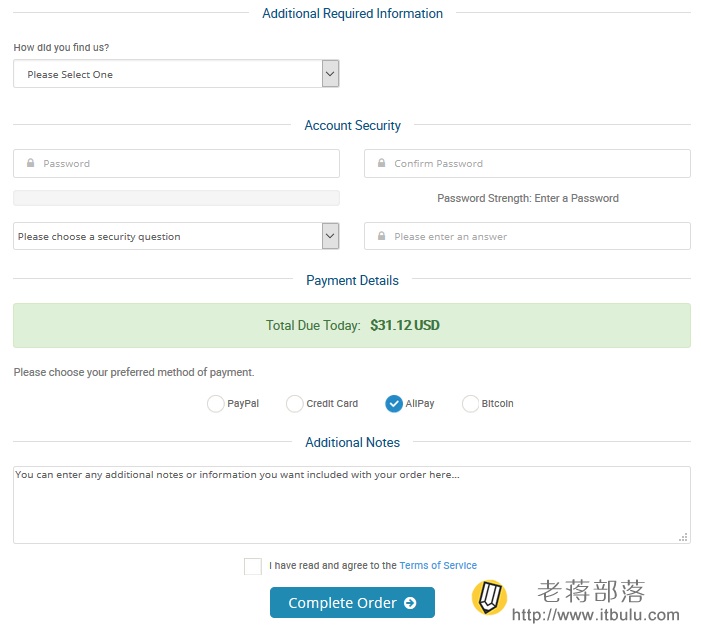Click the password strength meter bar
The height and width of the screenshot is (625, 701).
point(176,198)
